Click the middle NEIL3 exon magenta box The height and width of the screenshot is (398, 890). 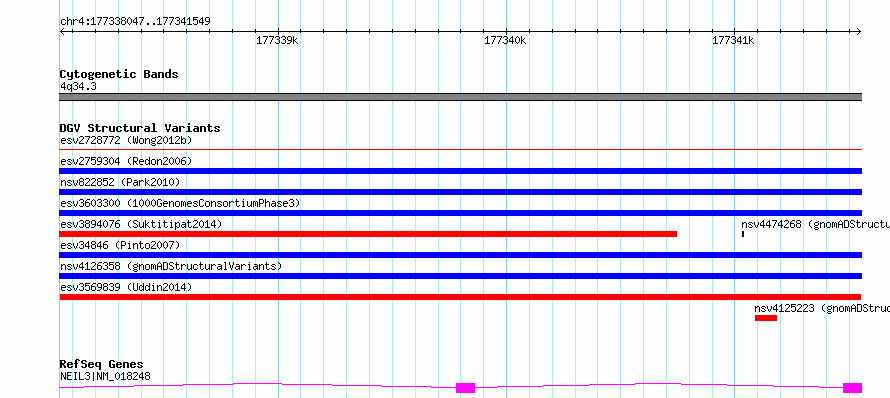pyautogui.click(x=465, y=388)
